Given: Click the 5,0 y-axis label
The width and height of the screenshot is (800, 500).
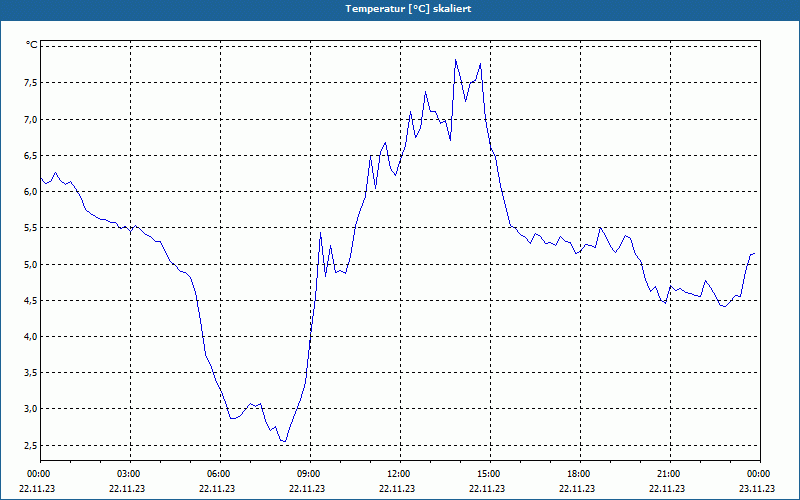Looking at the screenshot, I should 32,264.
